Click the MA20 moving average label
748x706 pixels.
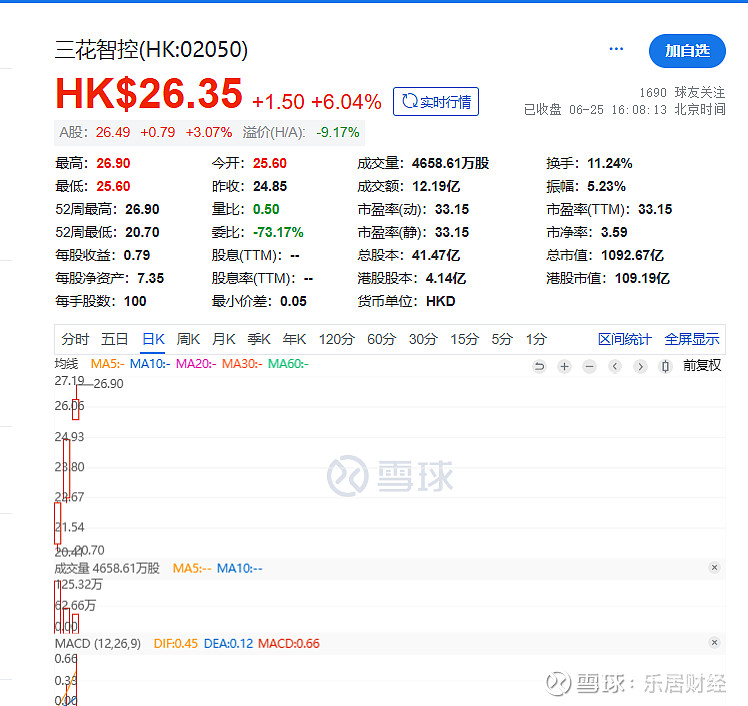[x=196, y=364]
